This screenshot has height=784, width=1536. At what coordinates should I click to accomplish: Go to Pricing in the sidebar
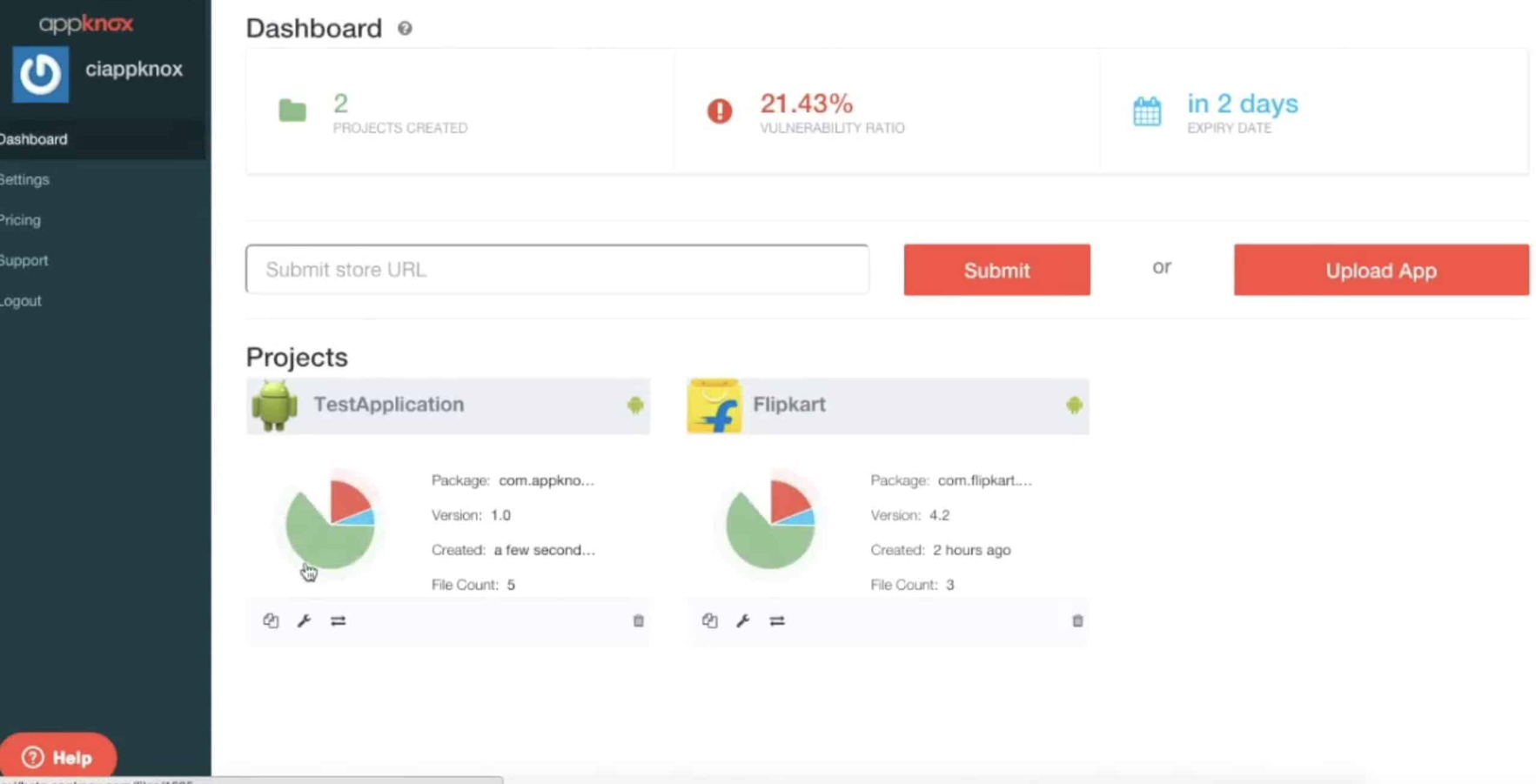21,220
